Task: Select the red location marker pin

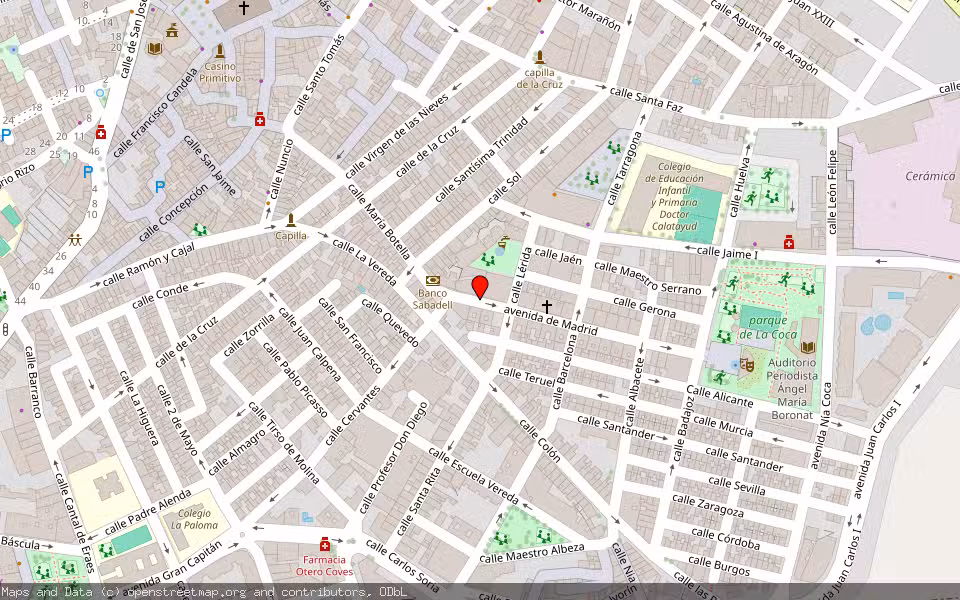Action: pyautogui.click(x=480, y=288)
